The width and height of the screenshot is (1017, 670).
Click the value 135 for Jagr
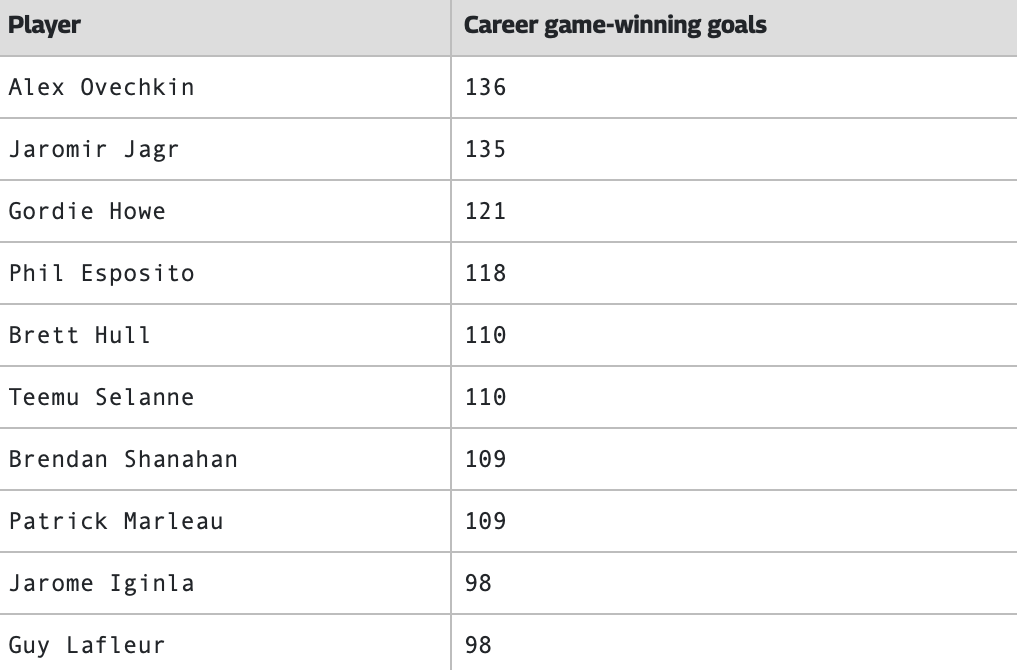click(x=485, y=149)
